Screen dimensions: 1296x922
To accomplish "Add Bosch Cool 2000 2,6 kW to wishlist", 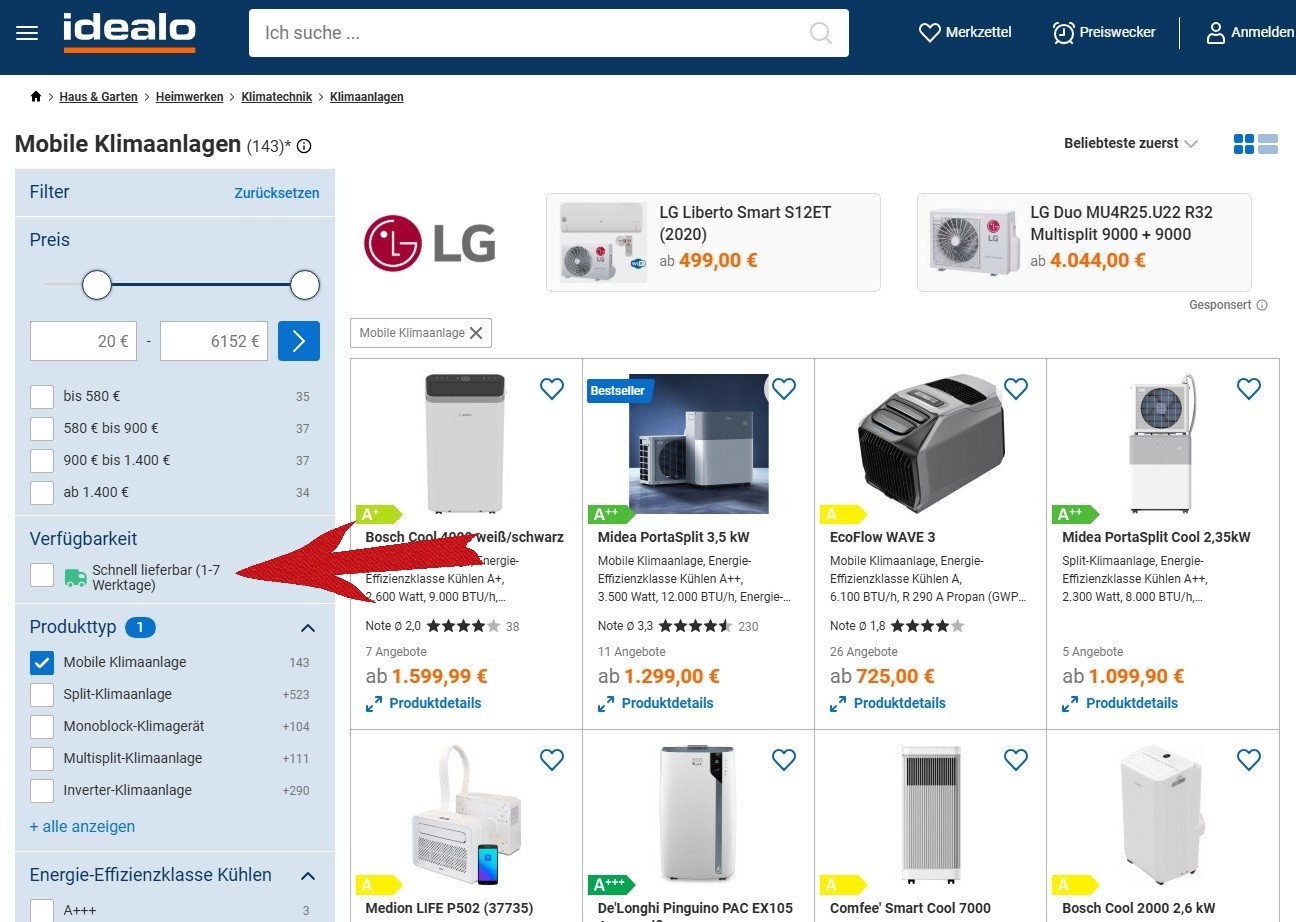I will click(1249, 760).
